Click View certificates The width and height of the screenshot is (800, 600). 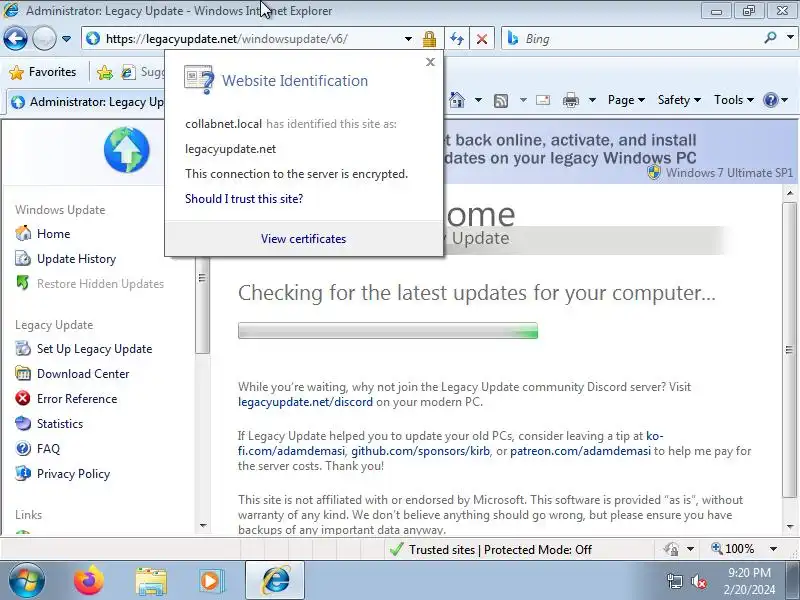[304, 239]
